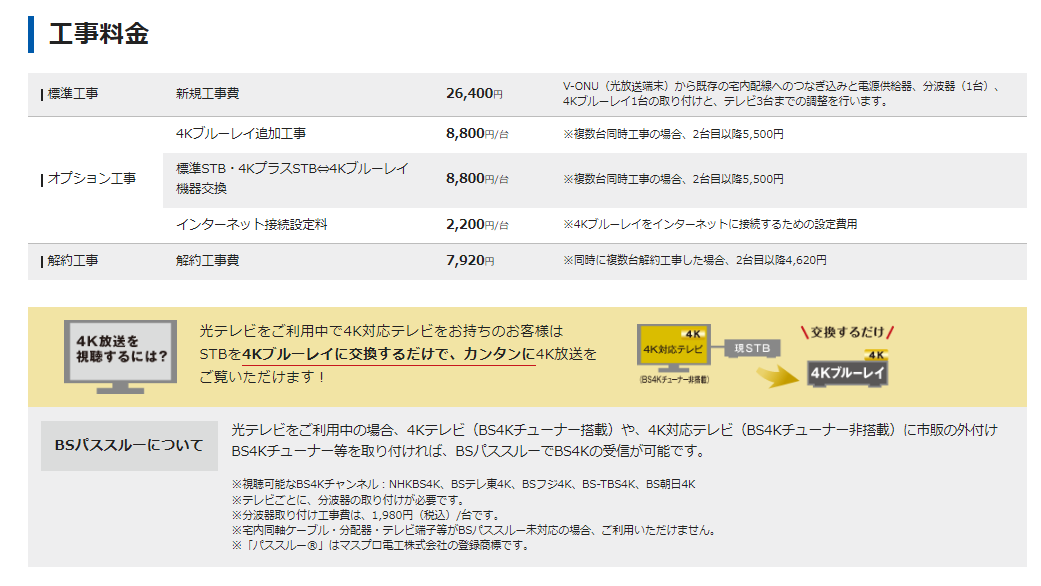This screenshot has width=1041, height=586.
Task: Click the gray 現STB set-top box icon
Action: (752, 348)
